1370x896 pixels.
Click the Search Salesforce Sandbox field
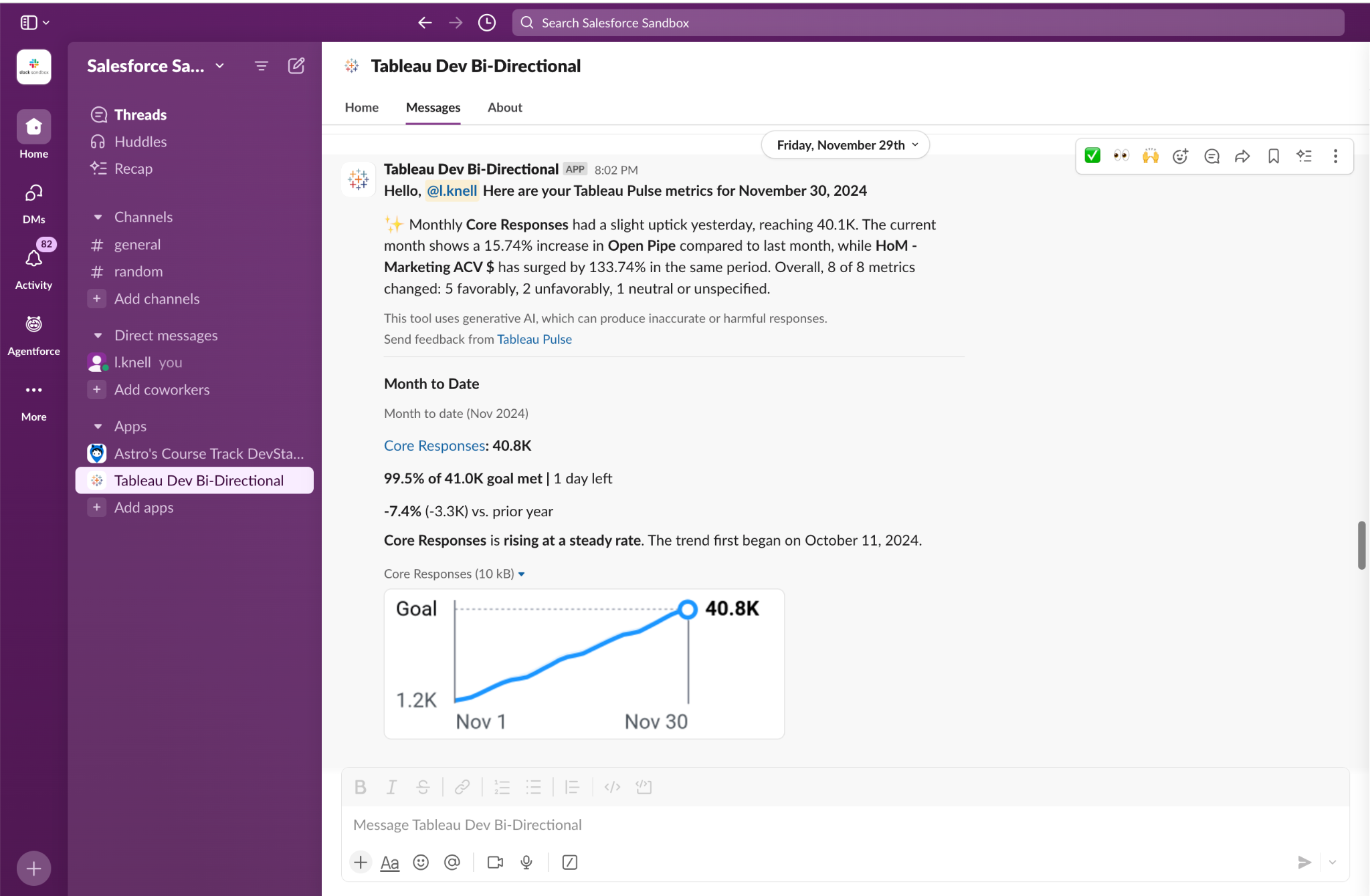click(927, 23)
